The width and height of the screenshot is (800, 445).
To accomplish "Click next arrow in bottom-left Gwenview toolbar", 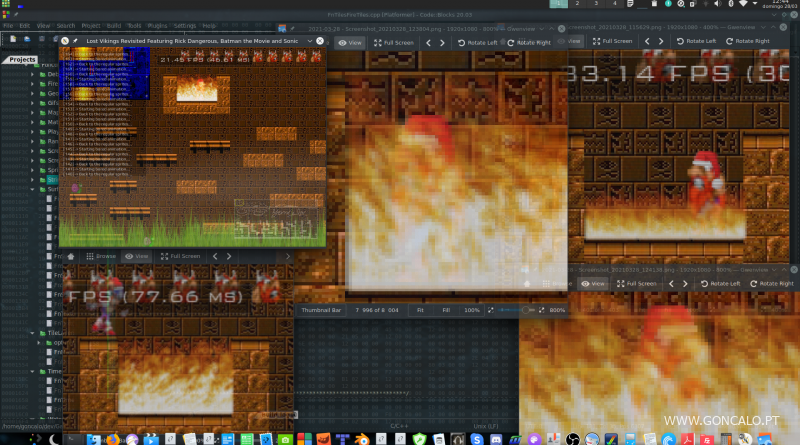I will (229, 256).
